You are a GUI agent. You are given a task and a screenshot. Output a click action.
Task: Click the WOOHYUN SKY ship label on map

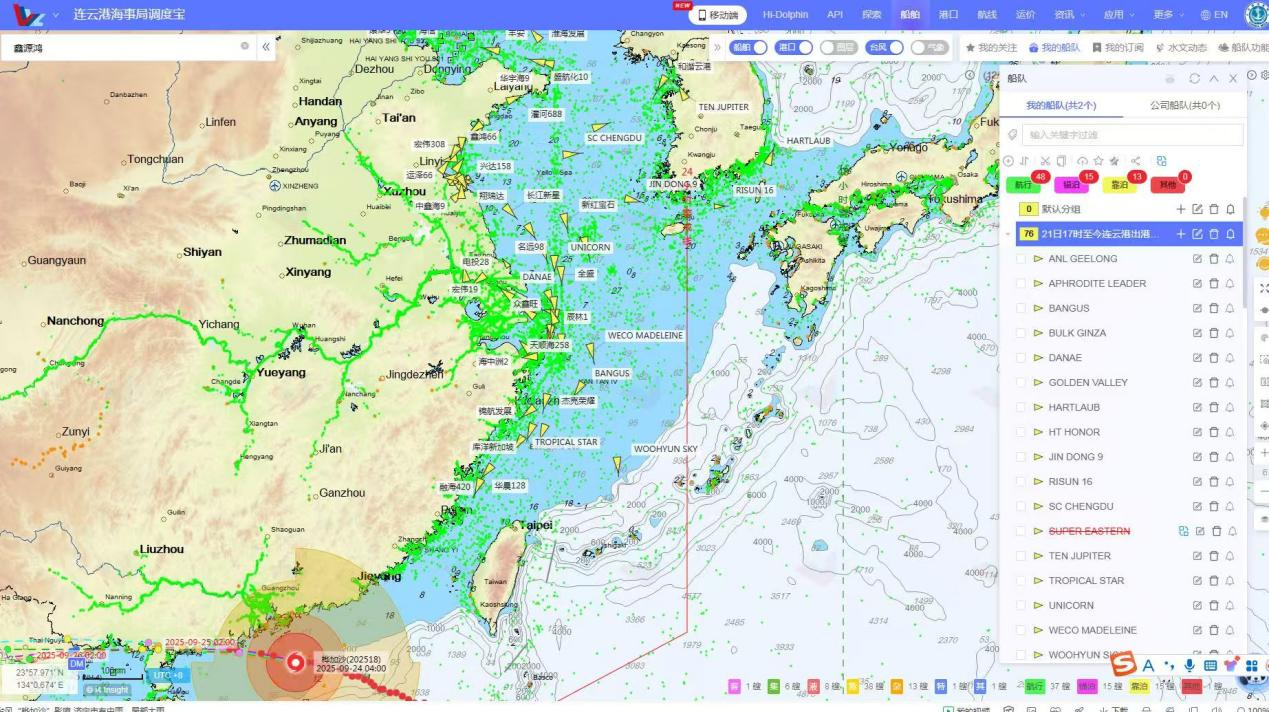point(666,450)
